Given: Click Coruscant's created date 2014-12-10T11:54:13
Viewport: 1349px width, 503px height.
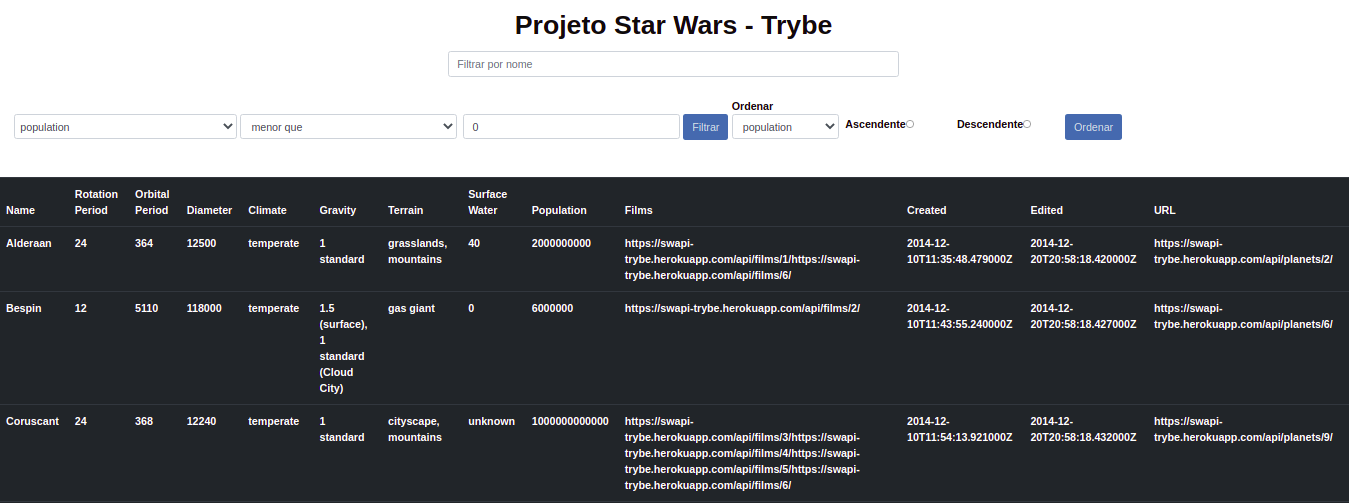Looking at the screenshot, I should pos(960,429).
